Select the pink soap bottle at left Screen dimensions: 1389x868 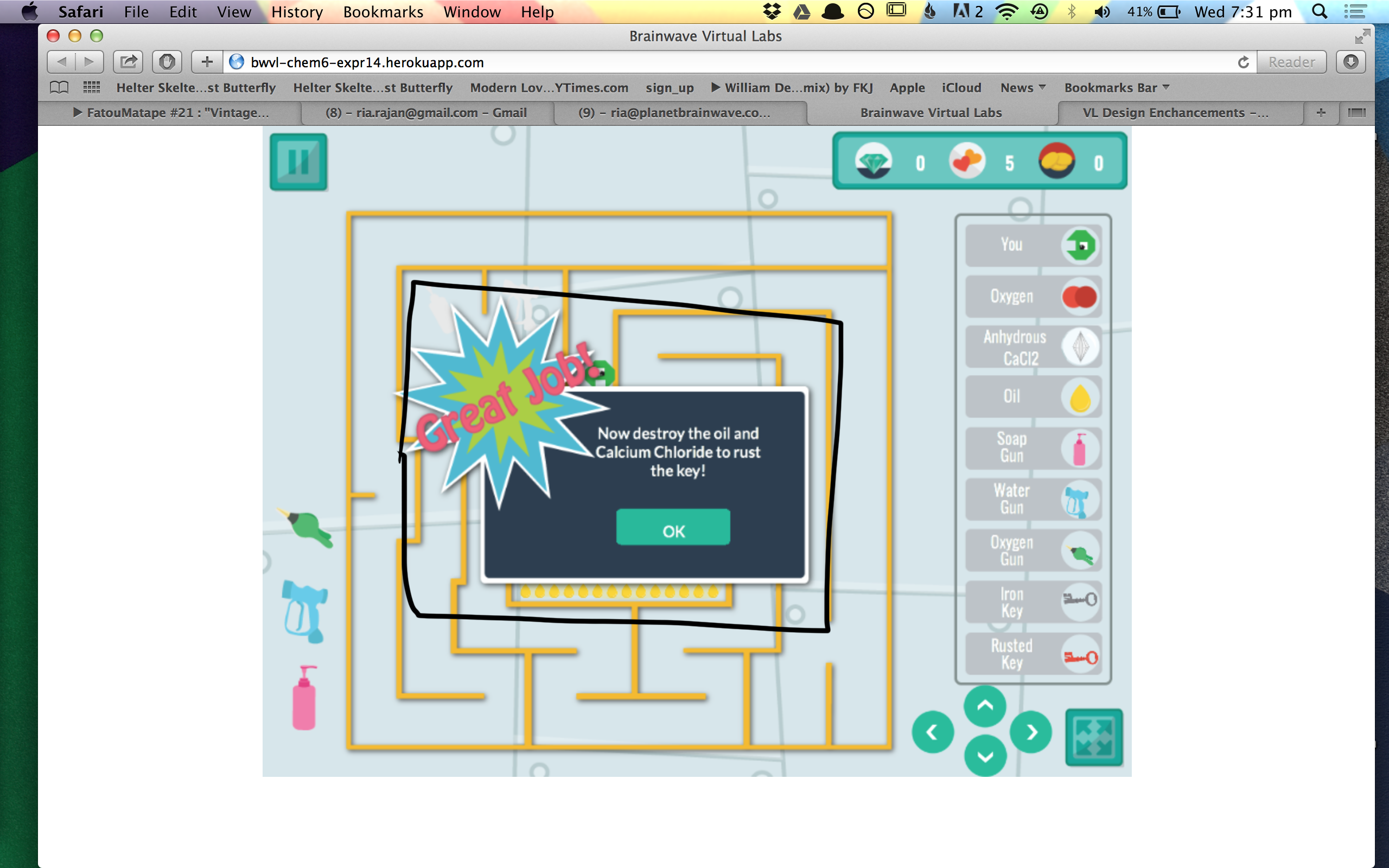click(x=304, y=698)
